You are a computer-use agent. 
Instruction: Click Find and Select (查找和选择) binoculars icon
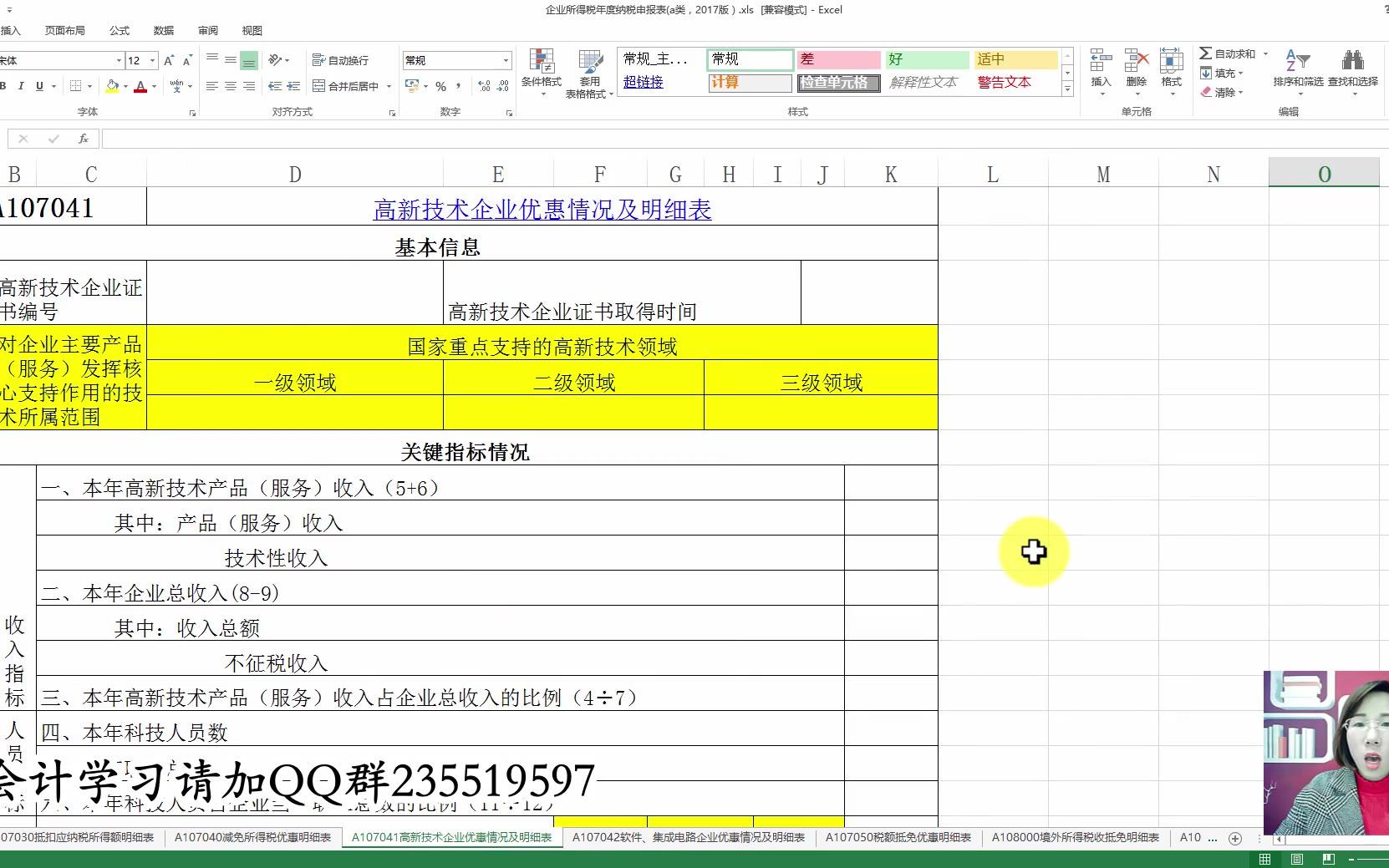1354,67
